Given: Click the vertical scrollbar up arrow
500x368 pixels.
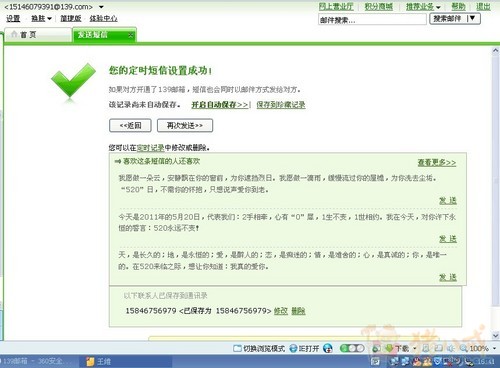Looking at the screenshot, I should point(495,51).
